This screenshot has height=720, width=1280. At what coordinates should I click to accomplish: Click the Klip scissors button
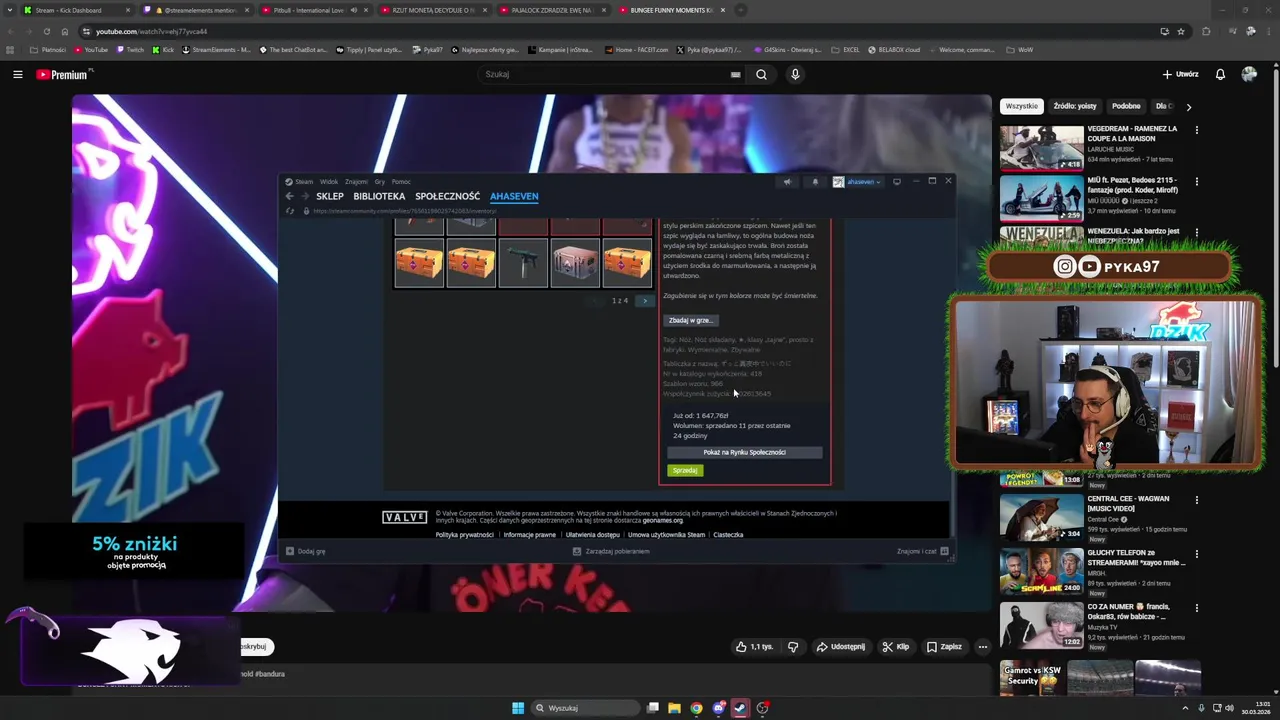click(x=895, y=647)
